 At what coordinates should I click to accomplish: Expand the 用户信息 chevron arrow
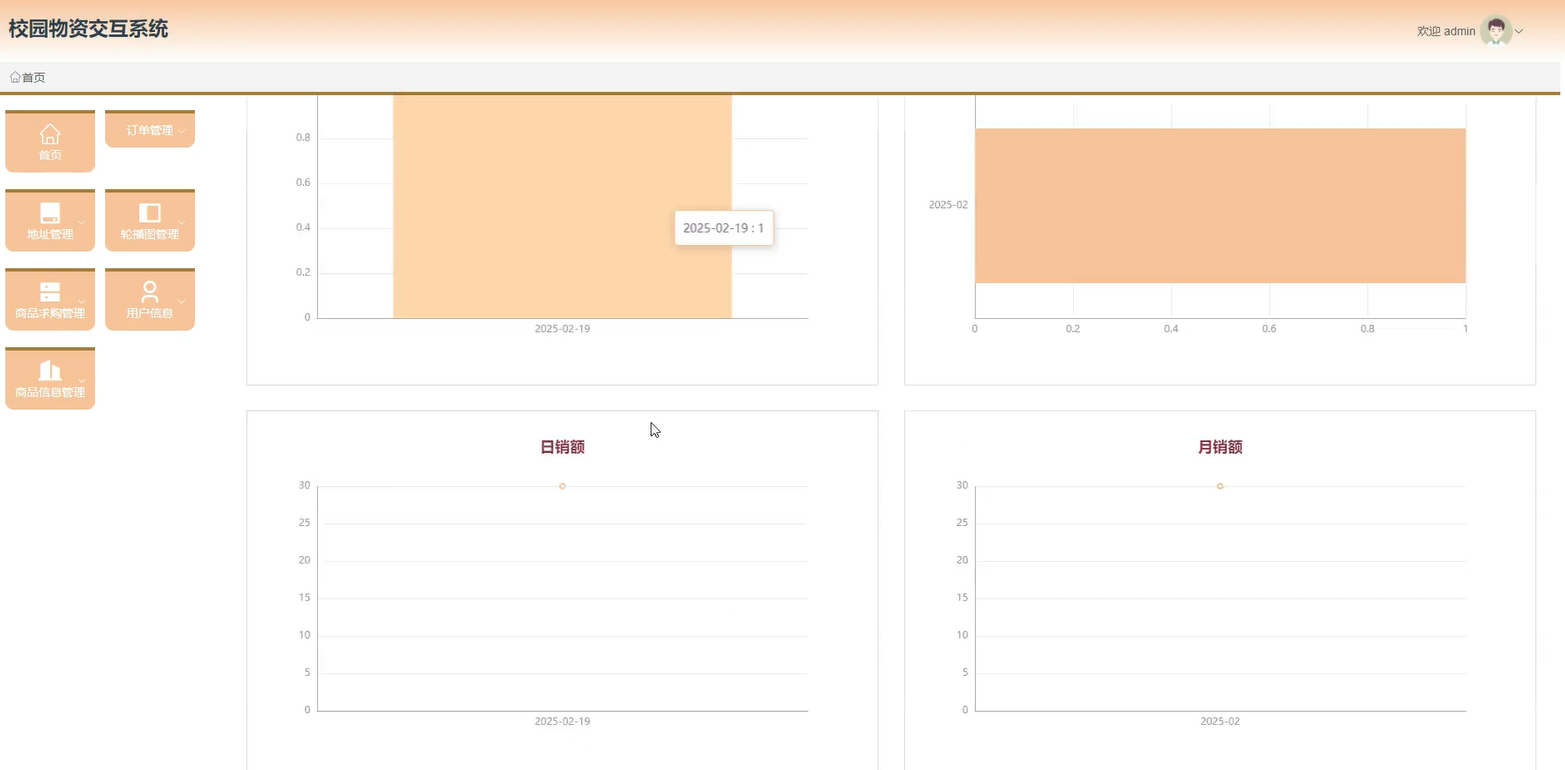tap(182, 301)
